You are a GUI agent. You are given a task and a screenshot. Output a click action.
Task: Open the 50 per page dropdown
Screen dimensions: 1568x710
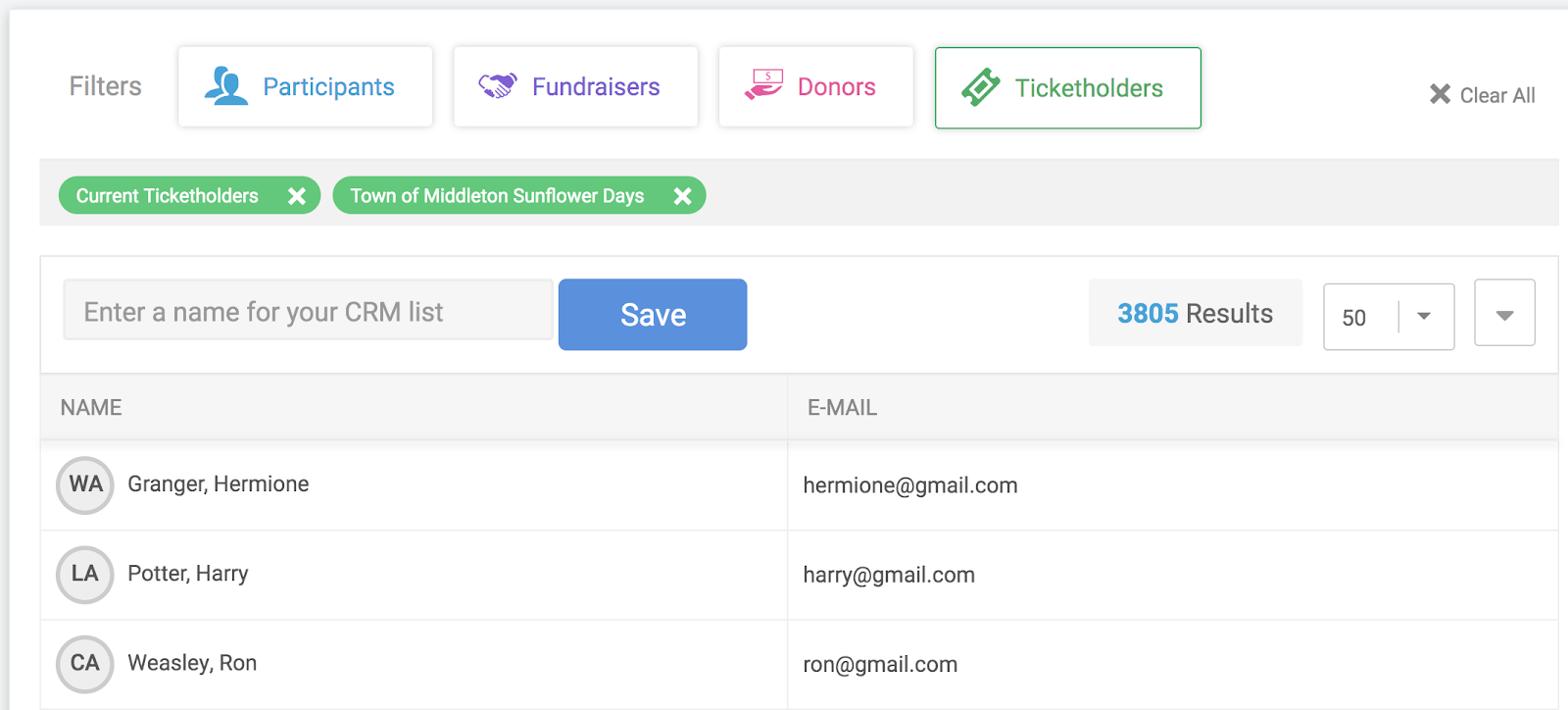tap(1389, 317)
